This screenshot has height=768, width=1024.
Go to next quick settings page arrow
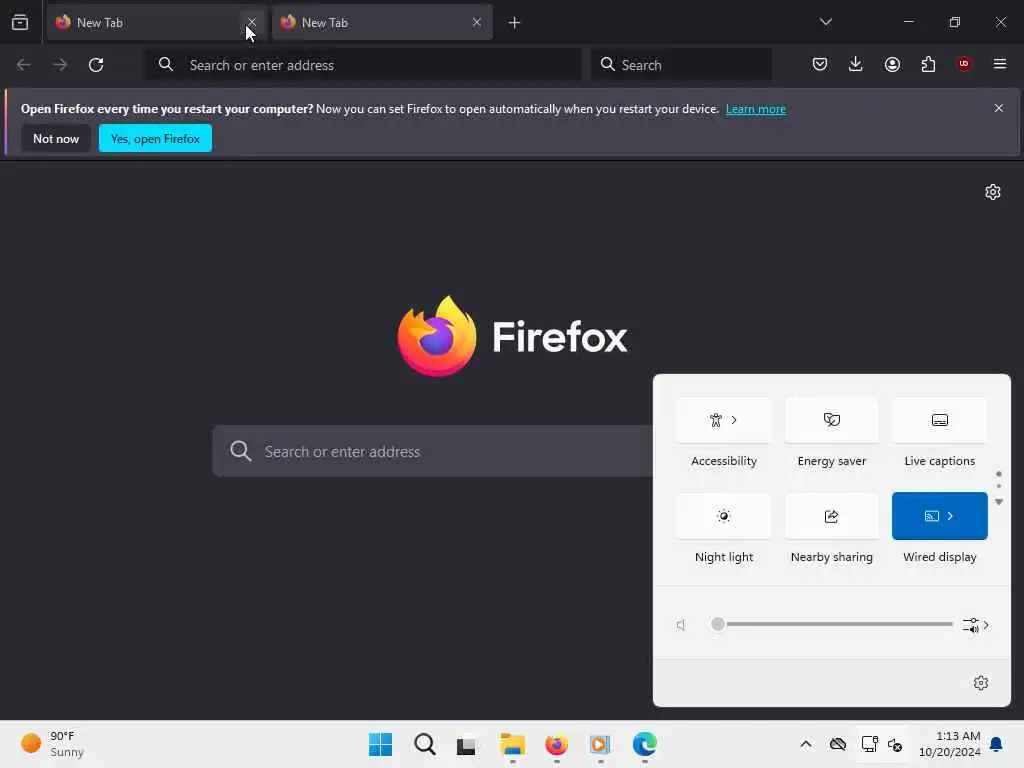click(999, 502)
